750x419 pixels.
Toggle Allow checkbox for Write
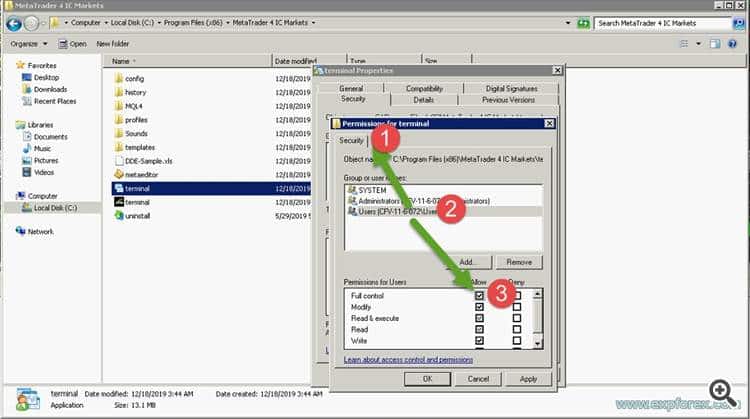tap(480, 340)
